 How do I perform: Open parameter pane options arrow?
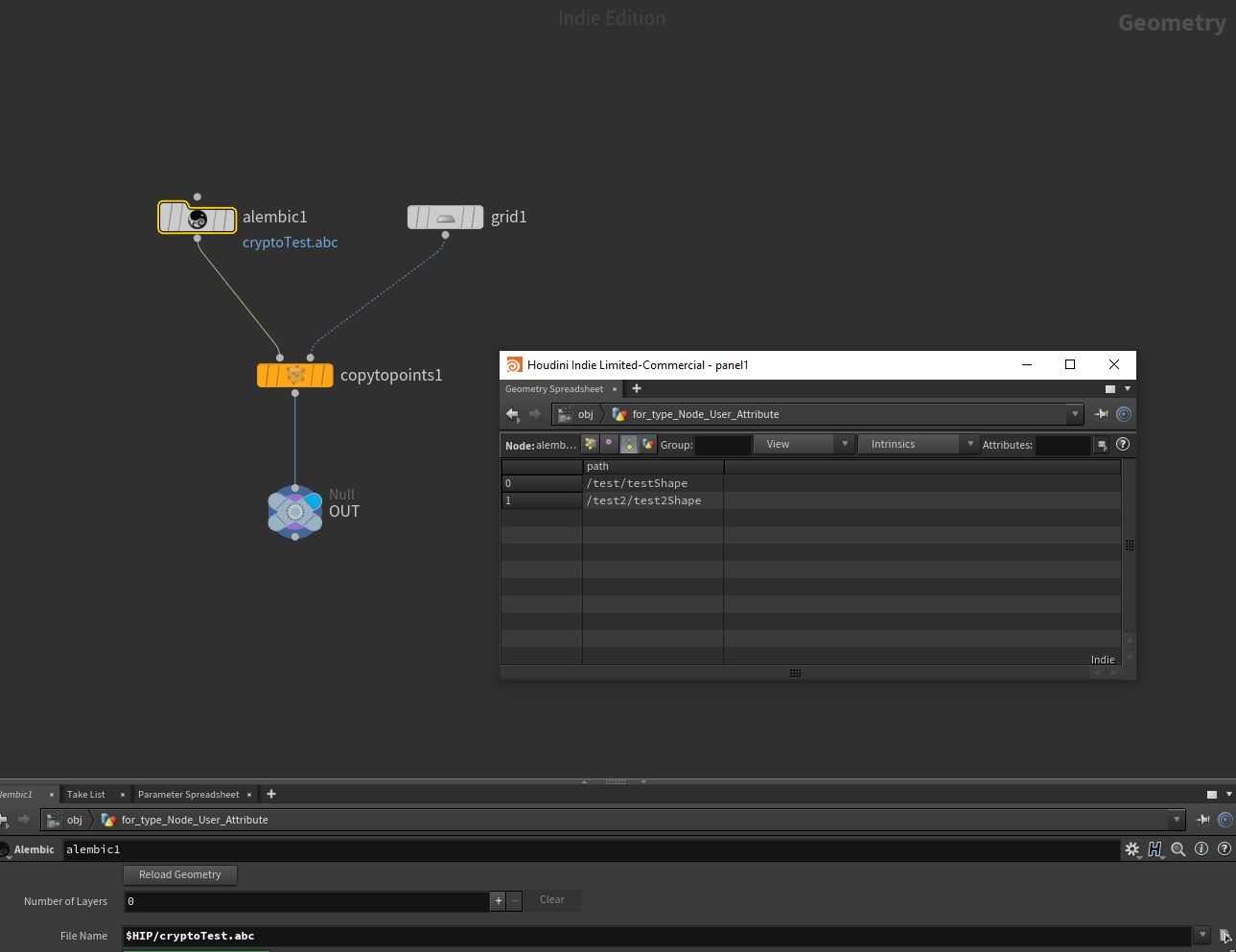[1229, 795]
